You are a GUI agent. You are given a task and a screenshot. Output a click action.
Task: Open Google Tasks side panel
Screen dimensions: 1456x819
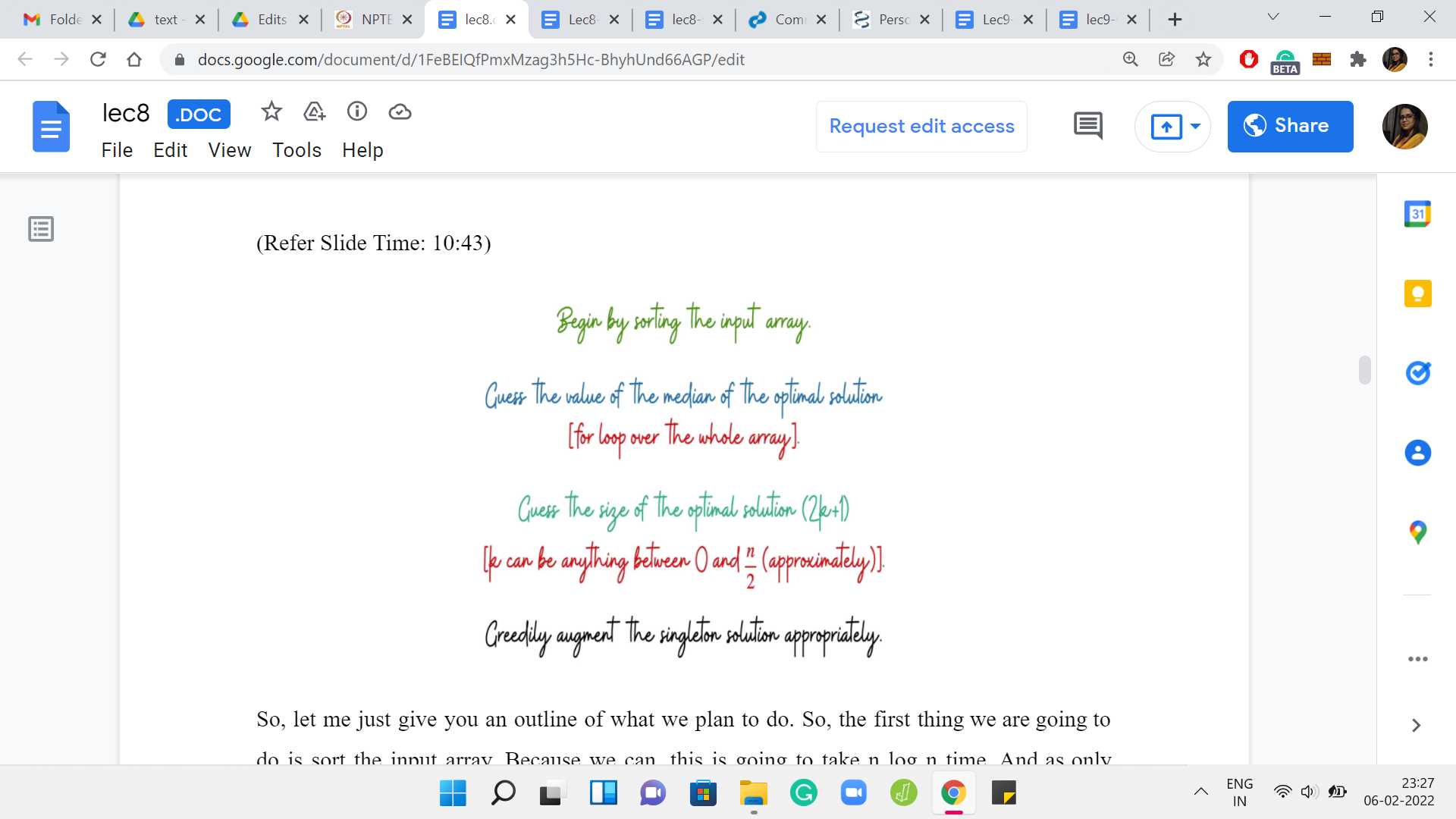pyautogui.click(x=1417, y=373)
